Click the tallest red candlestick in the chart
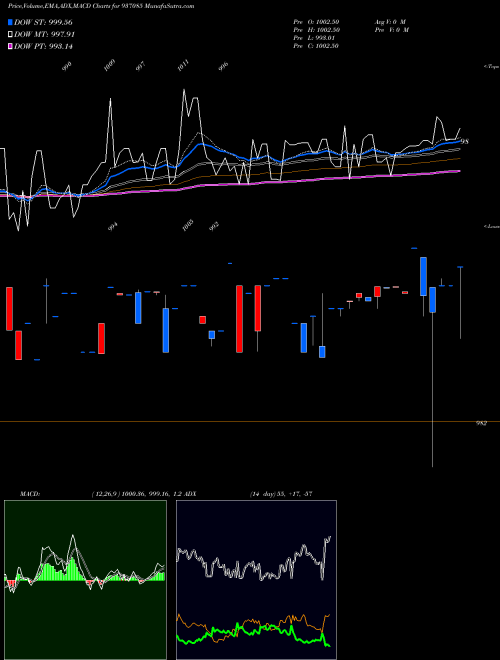 [x=239, y=319]
